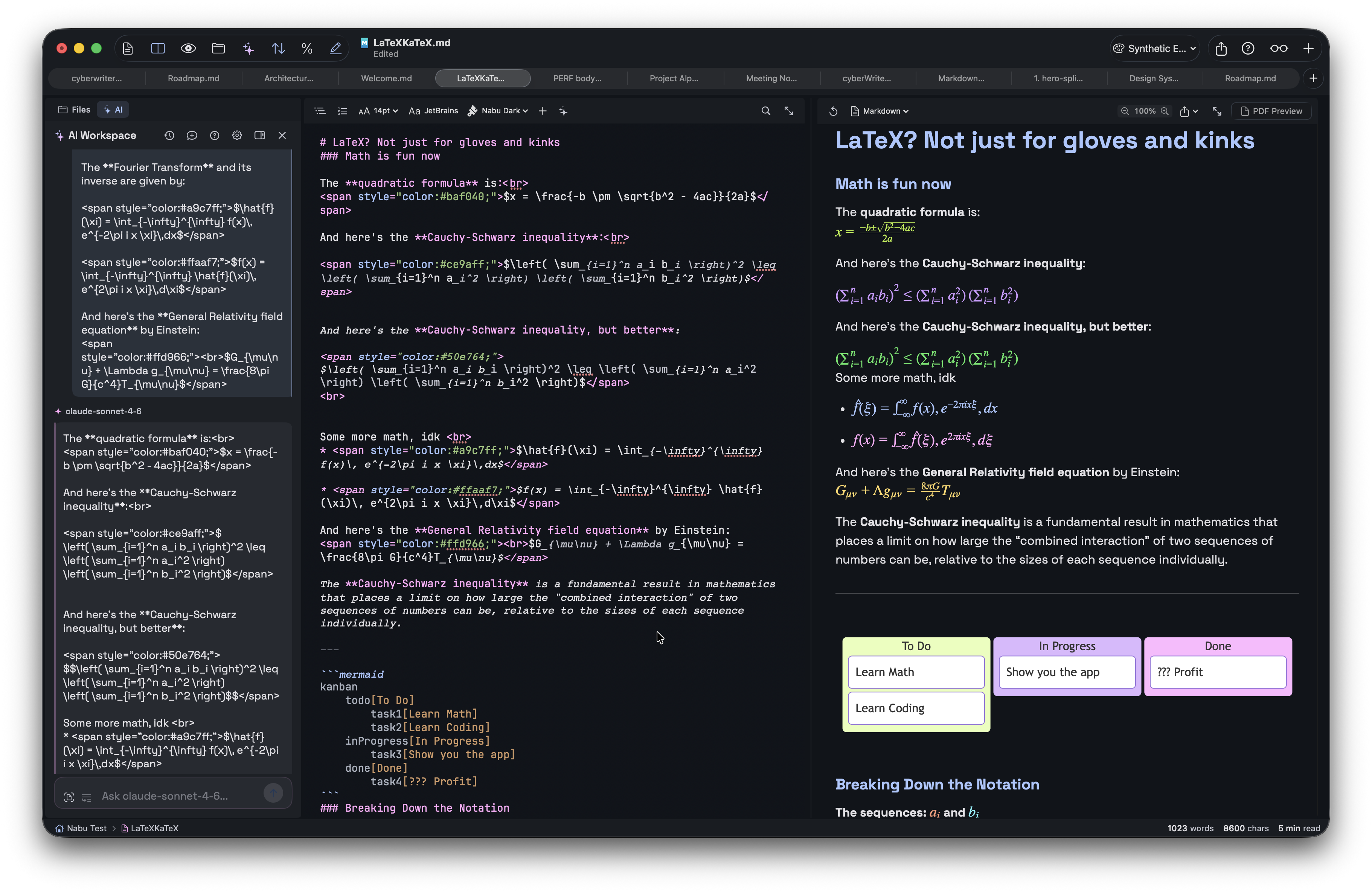Viewport: 1372px width, 893px height.
Task: Click the sort arrows icon
Action: coord(278,49)
